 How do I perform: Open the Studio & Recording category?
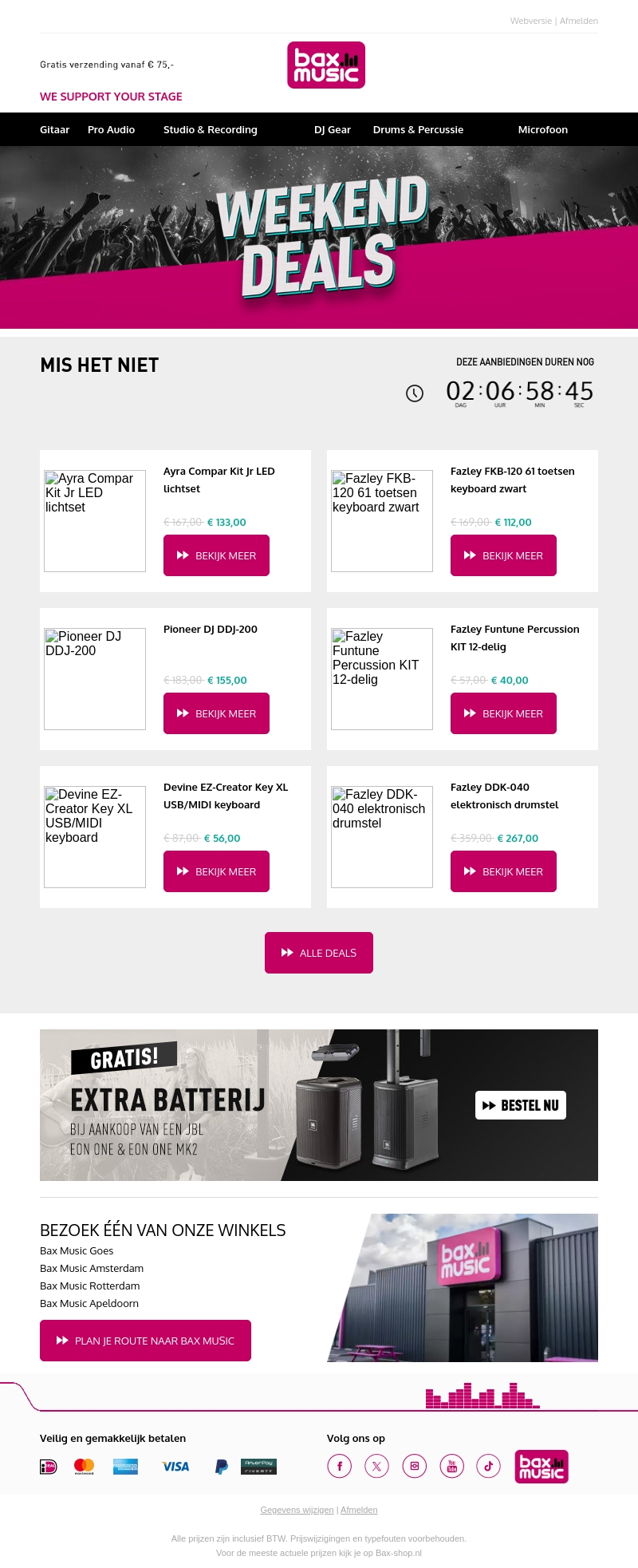pyautogui.click(x=210, y=130)
